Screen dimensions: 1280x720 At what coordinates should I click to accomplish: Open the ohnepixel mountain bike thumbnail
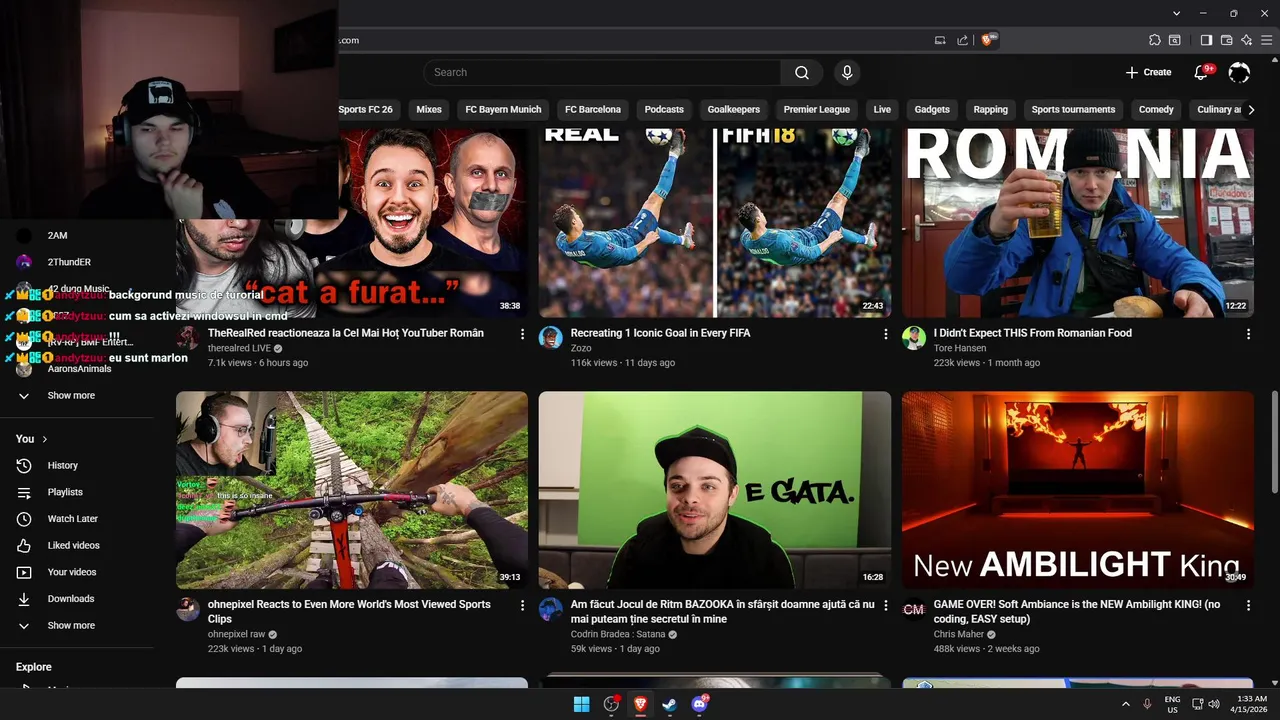(352, 490)
